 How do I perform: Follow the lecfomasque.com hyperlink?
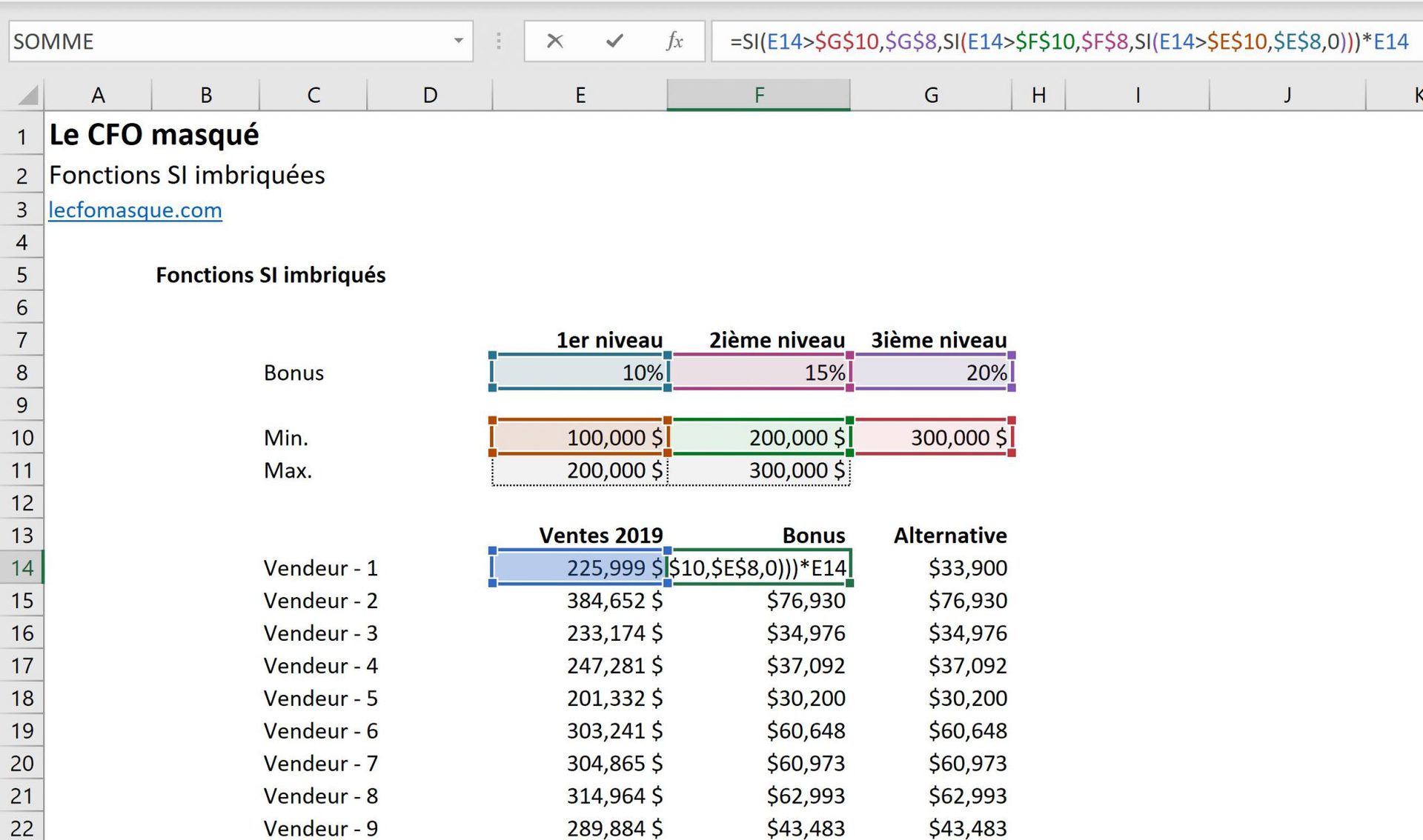(134, 210)
